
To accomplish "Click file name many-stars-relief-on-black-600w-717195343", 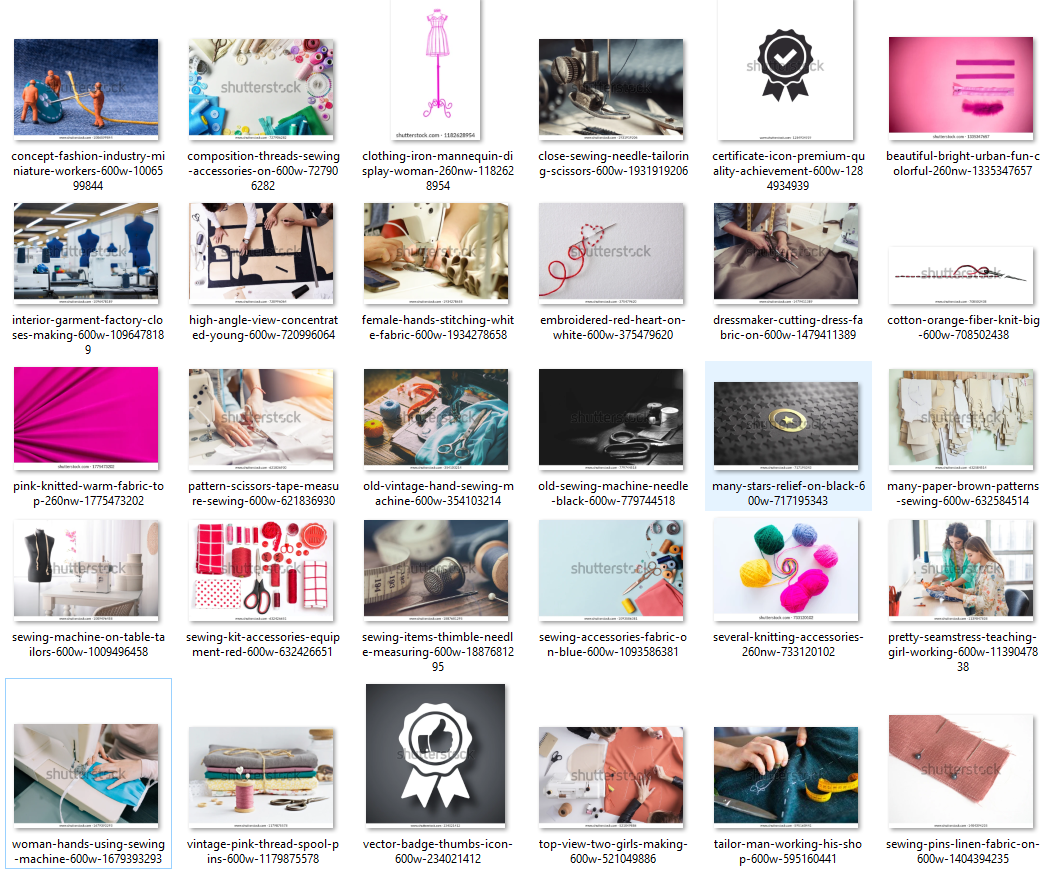I will coord(788,493).
